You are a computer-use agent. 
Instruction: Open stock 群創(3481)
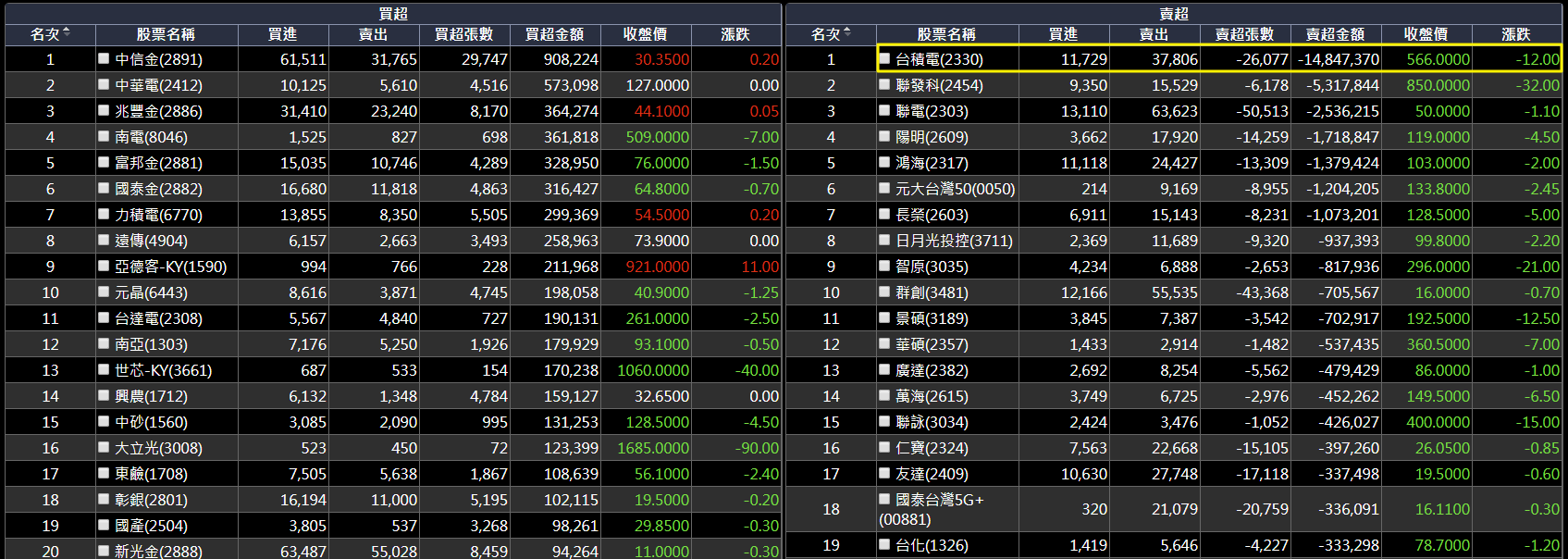(x=932, y=292)
